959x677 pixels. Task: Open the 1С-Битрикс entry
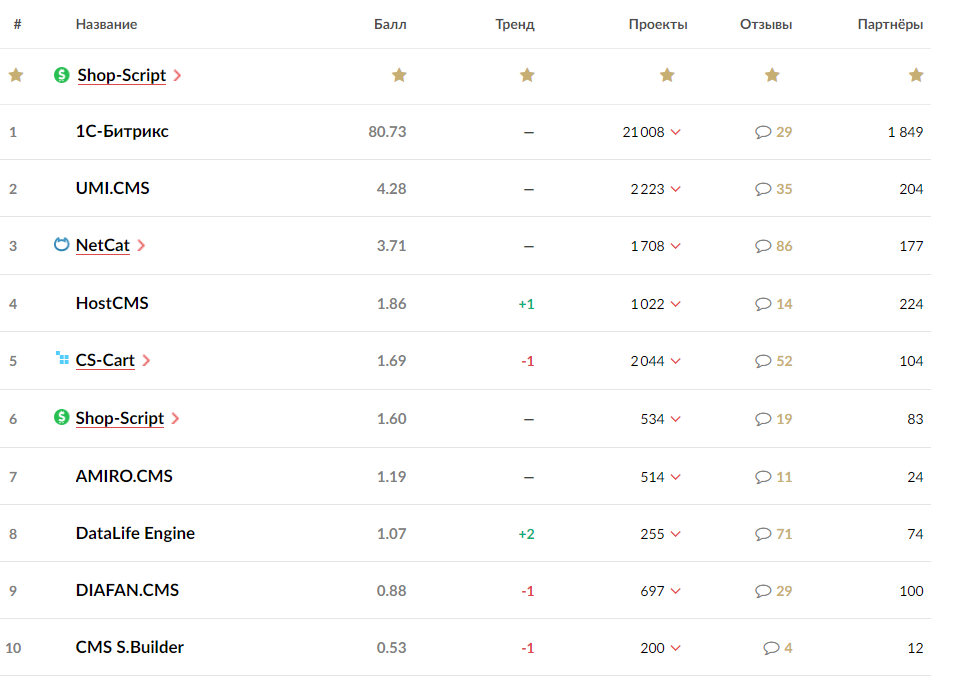point(122,131)
